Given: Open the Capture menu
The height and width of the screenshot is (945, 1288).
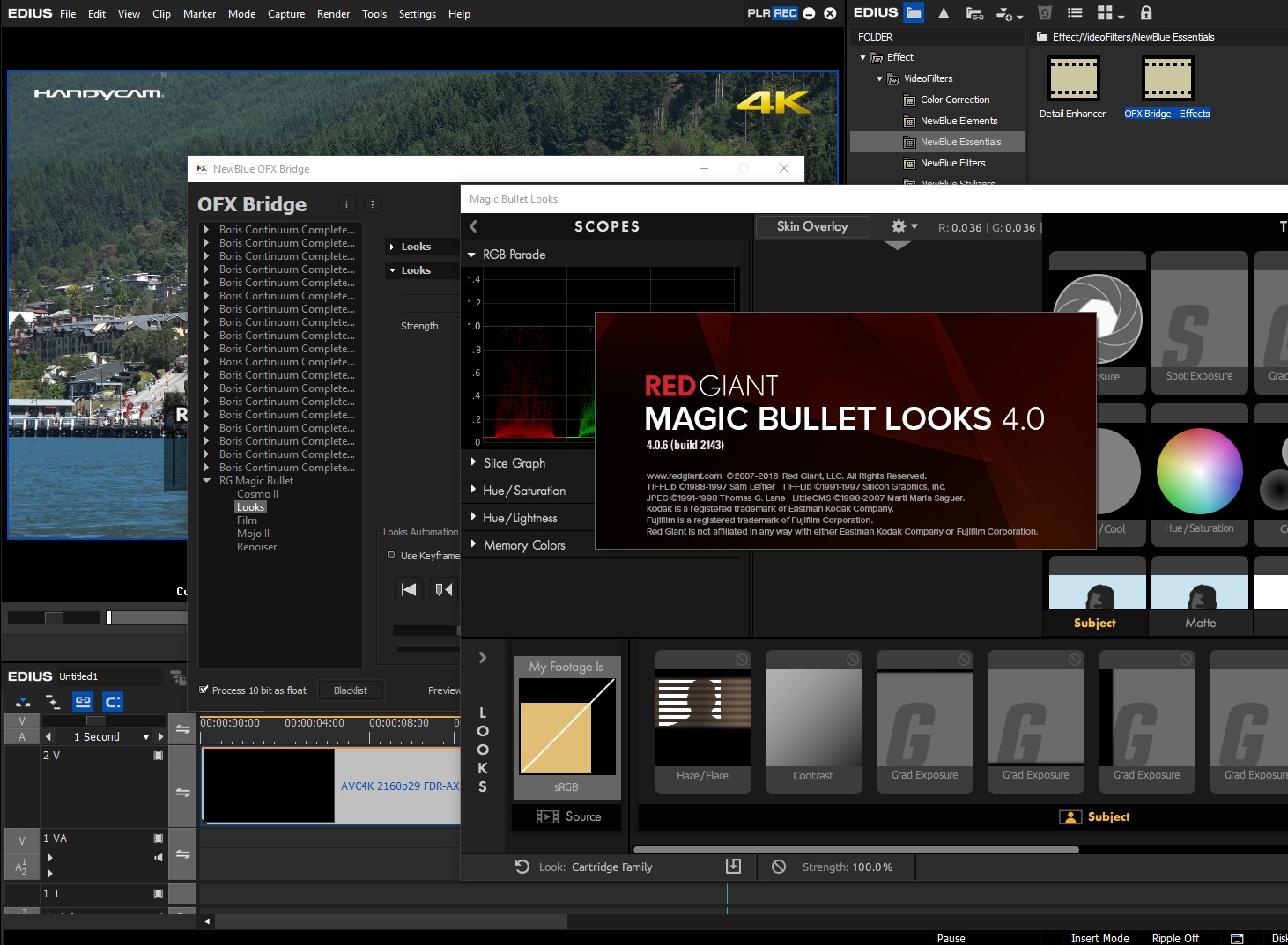Looking at the screenshot, I should point(286,14).
